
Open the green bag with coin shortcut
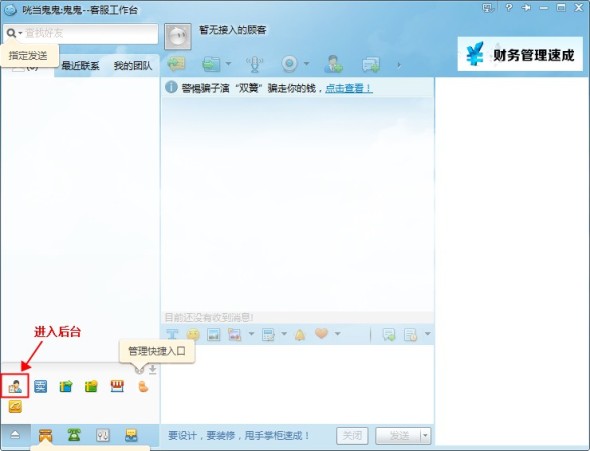tap(91, 386)
